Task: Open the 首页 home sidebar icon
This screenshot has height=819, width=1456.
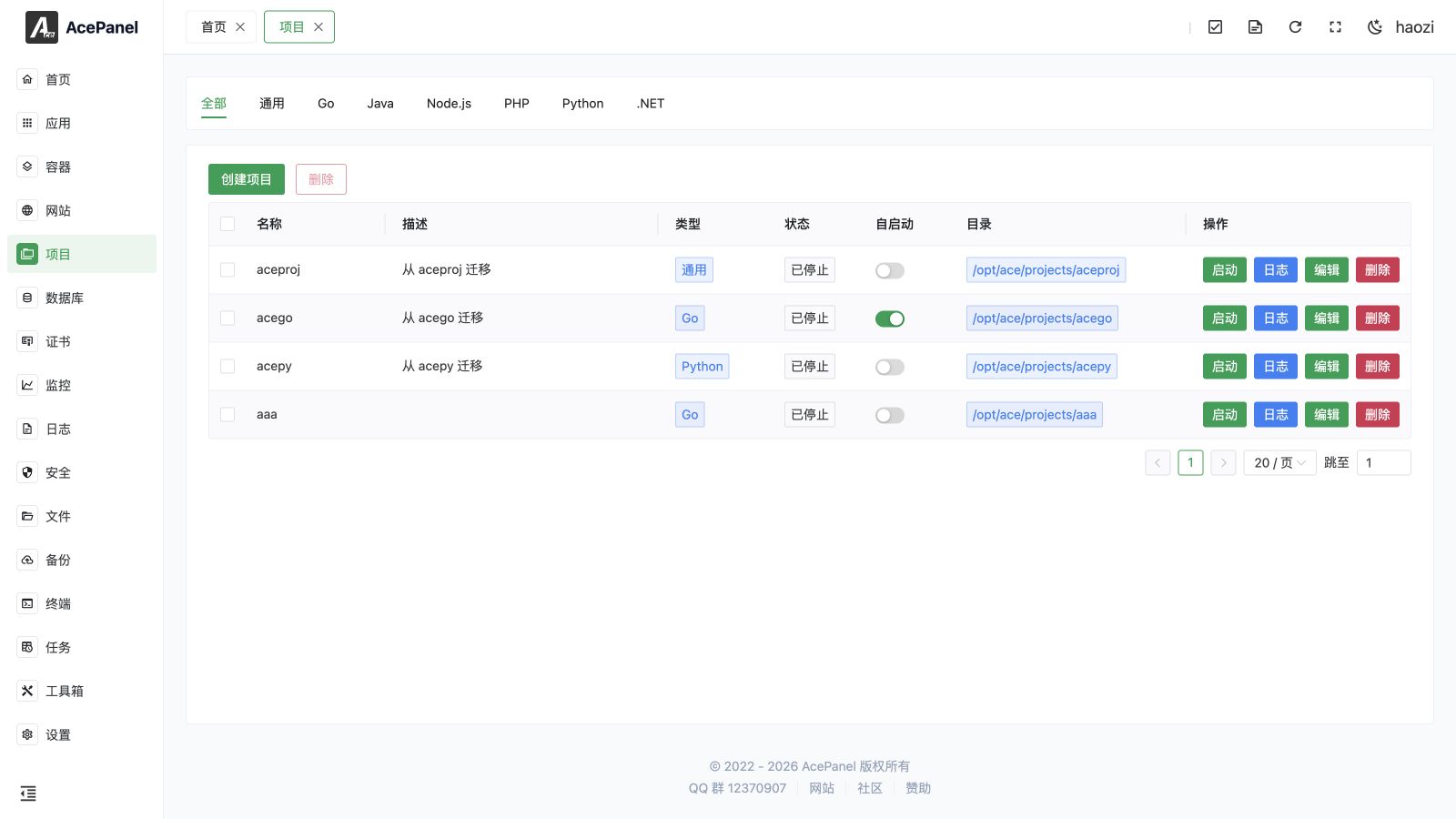Action: (x=27, y=79)
